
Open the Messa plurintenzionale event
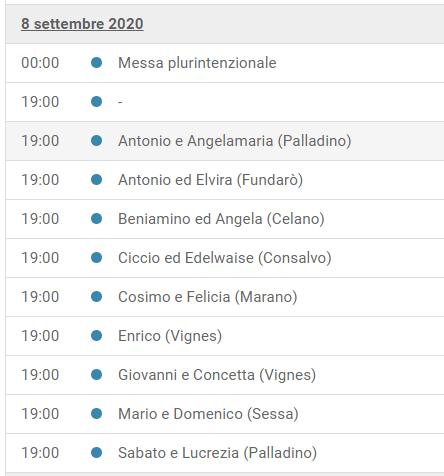click(197, 63)
